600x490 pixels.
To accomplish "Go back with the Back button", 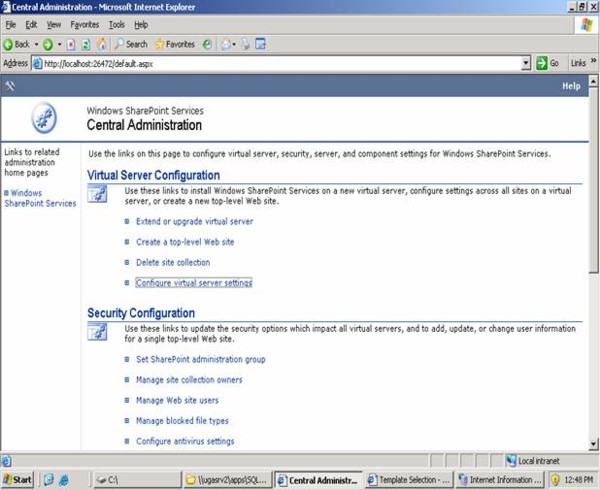I will (x=16, y=44).
